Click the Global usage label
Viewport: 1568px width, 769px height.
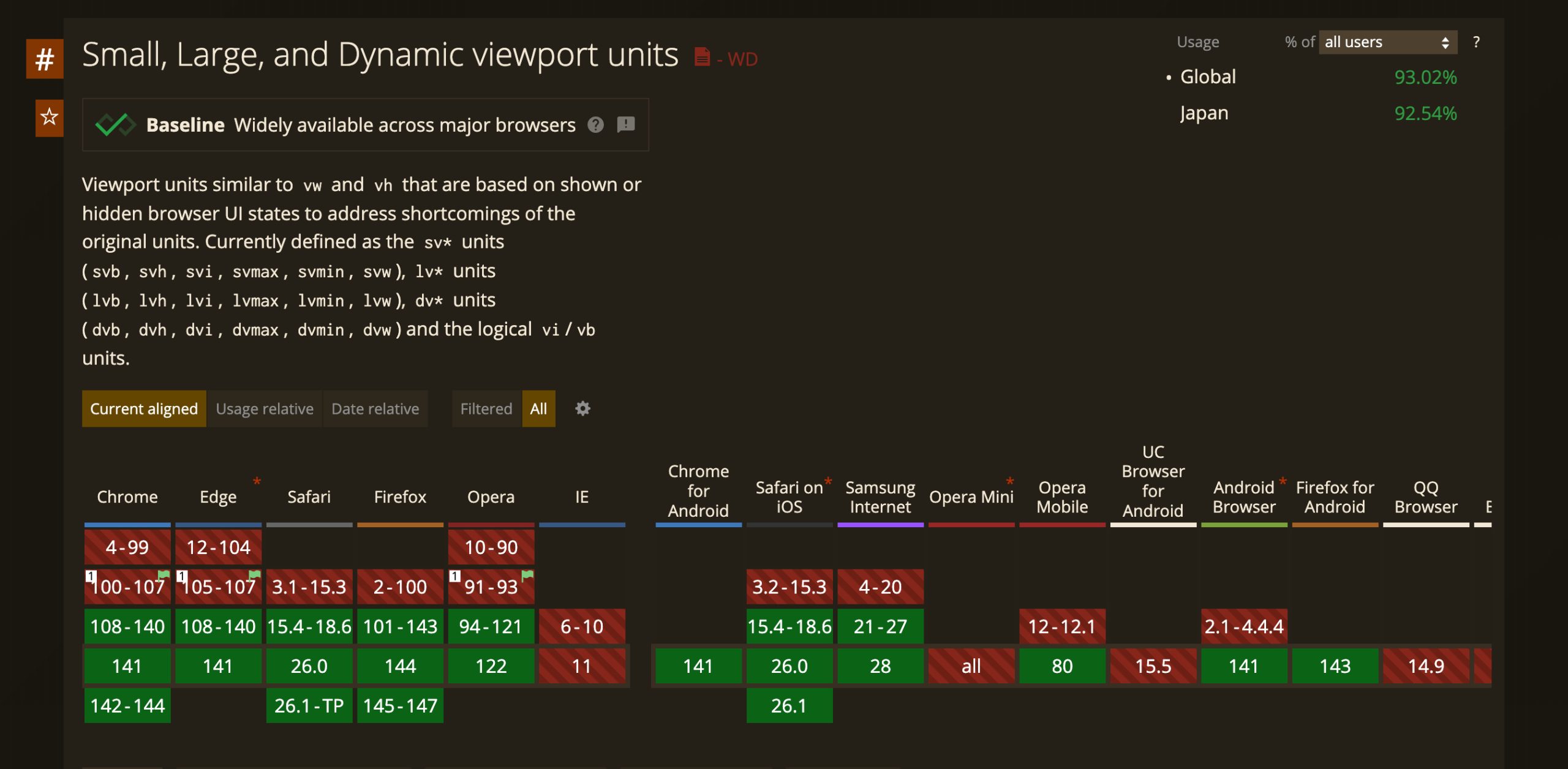[x=1207, y=77]
